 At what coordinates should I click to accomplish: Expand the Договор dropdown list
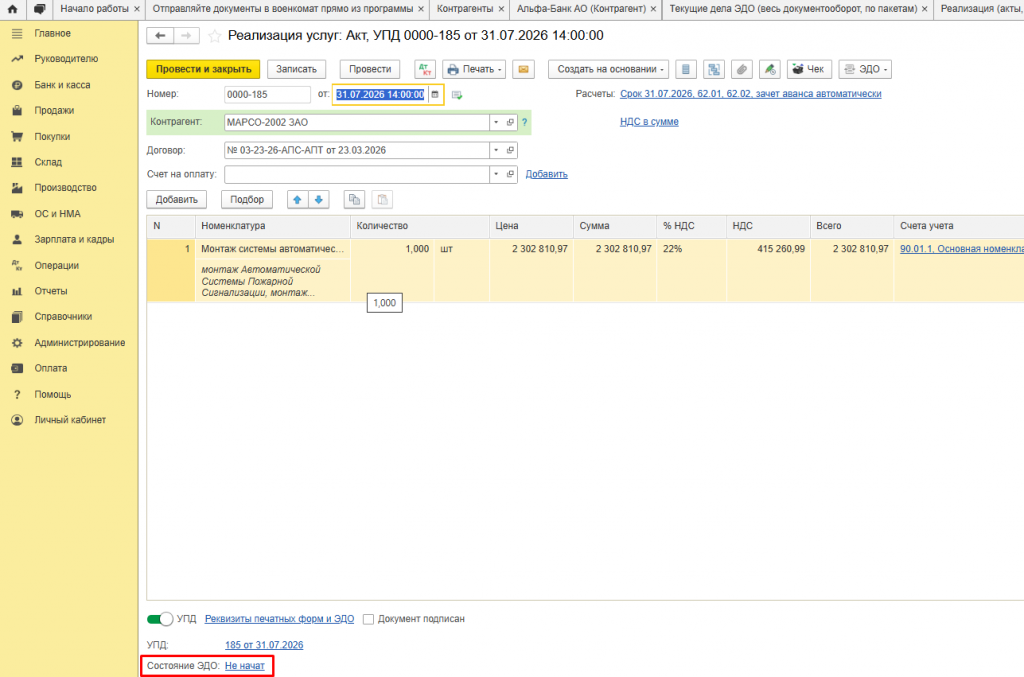(x=496, y=150)
